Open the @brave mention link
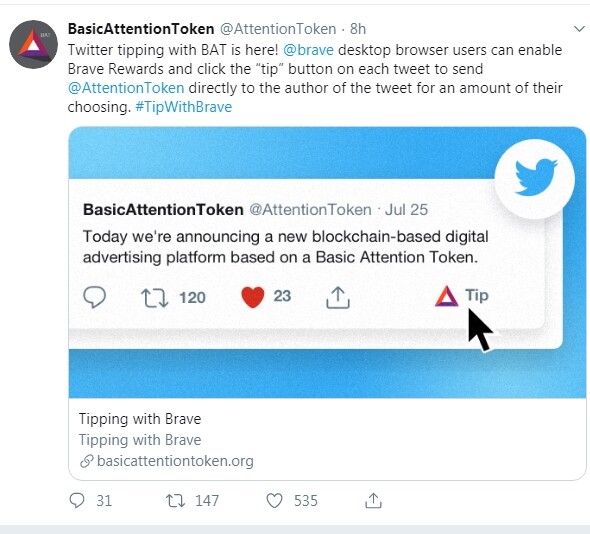The width and height of the screenshot is (590, 534). (308, 50)
